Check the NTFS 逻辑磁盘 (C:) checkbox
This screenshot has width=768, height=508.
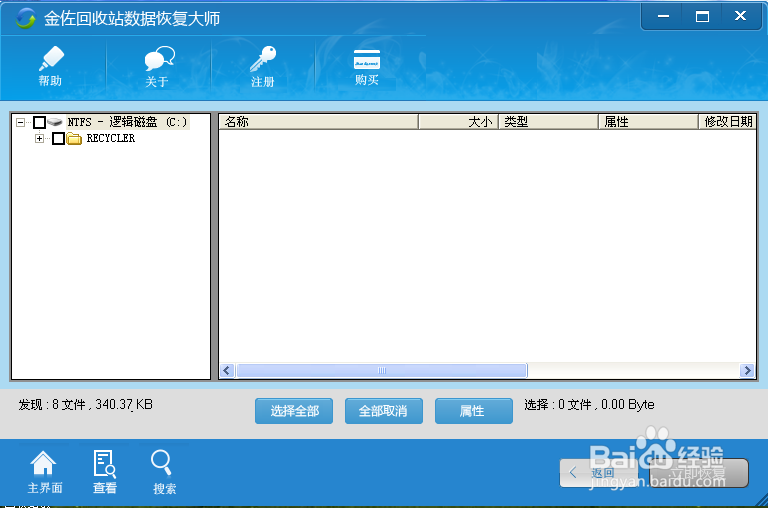pyautogui.click(x=40, y=122)
